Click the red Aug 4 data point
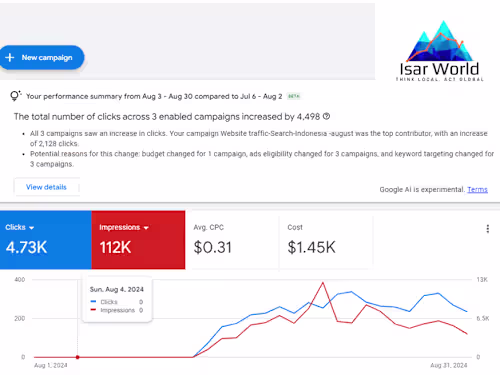Viewport: 500px width, 375px height. click(x=77, y=357)
